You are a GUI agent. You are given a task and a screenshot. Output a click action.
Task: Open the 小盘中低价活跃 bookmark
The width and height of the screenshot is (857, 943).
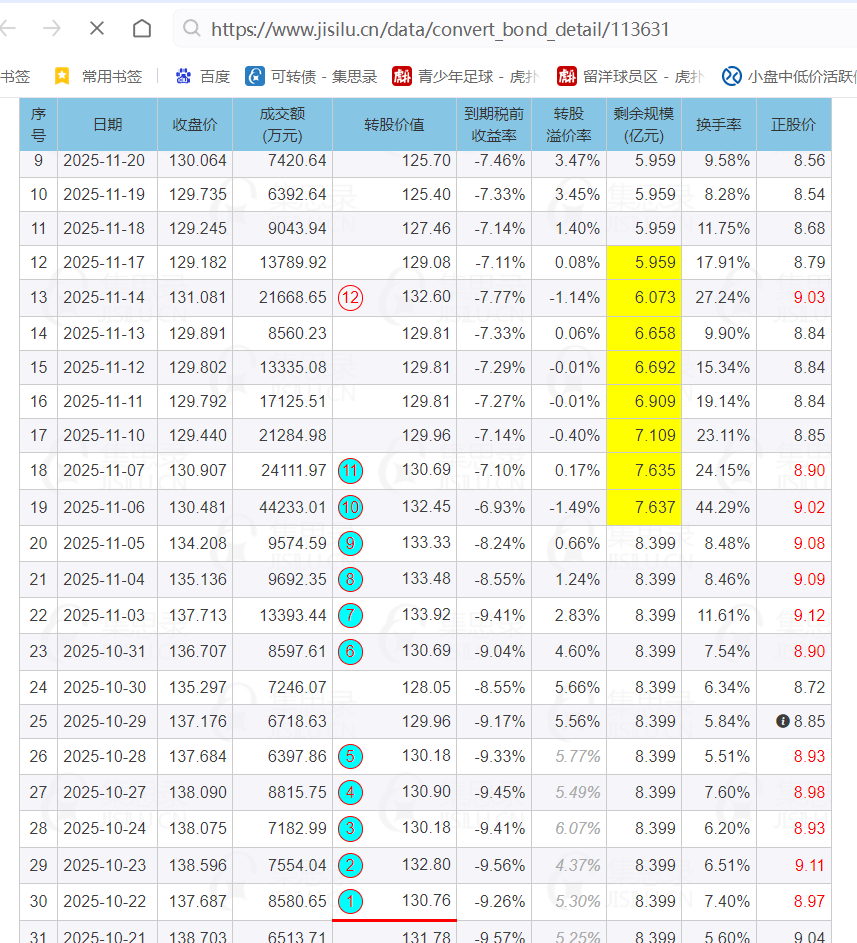[788, 76]
